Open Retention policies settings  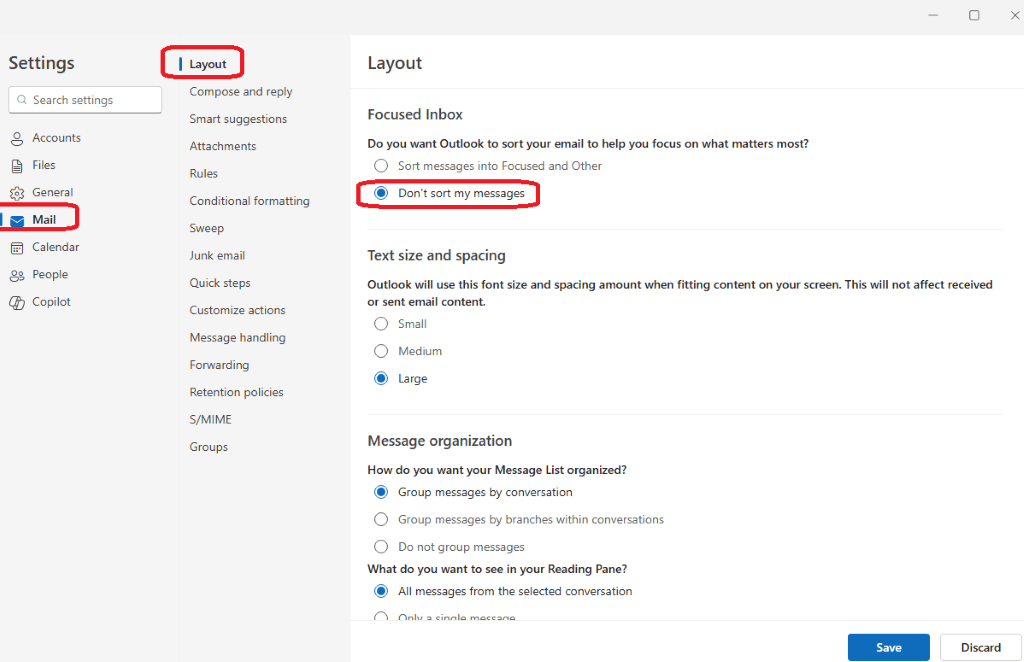coord(236,392)
